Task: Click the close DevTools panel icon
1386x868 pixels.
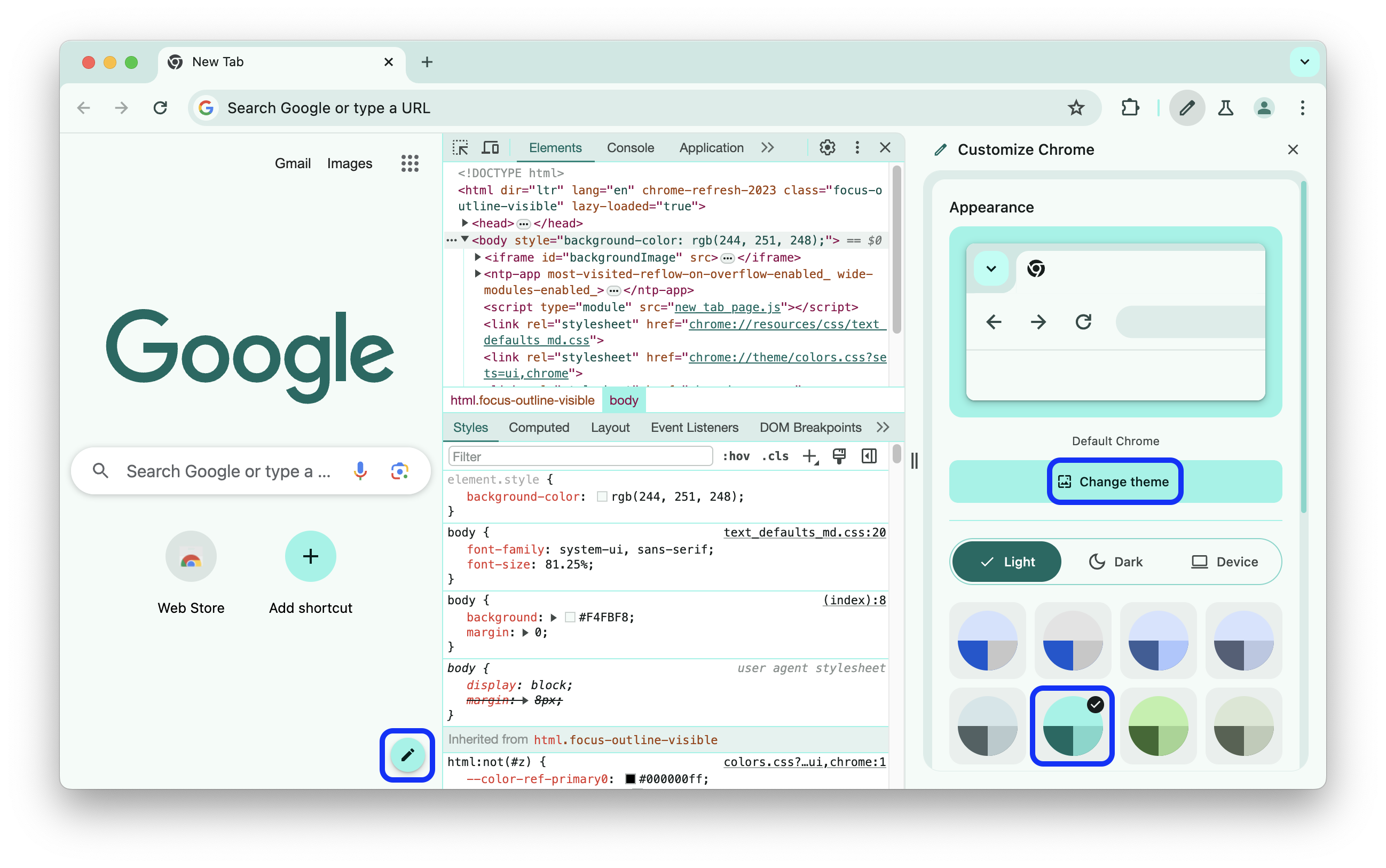Action: [x=884, y=148]
